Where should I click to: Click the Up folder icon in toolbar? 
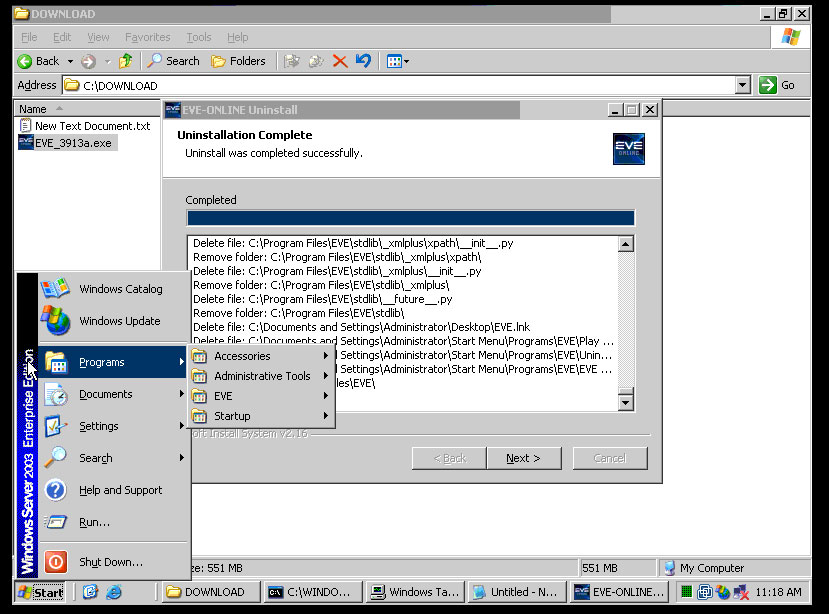(x=126, y=61)
